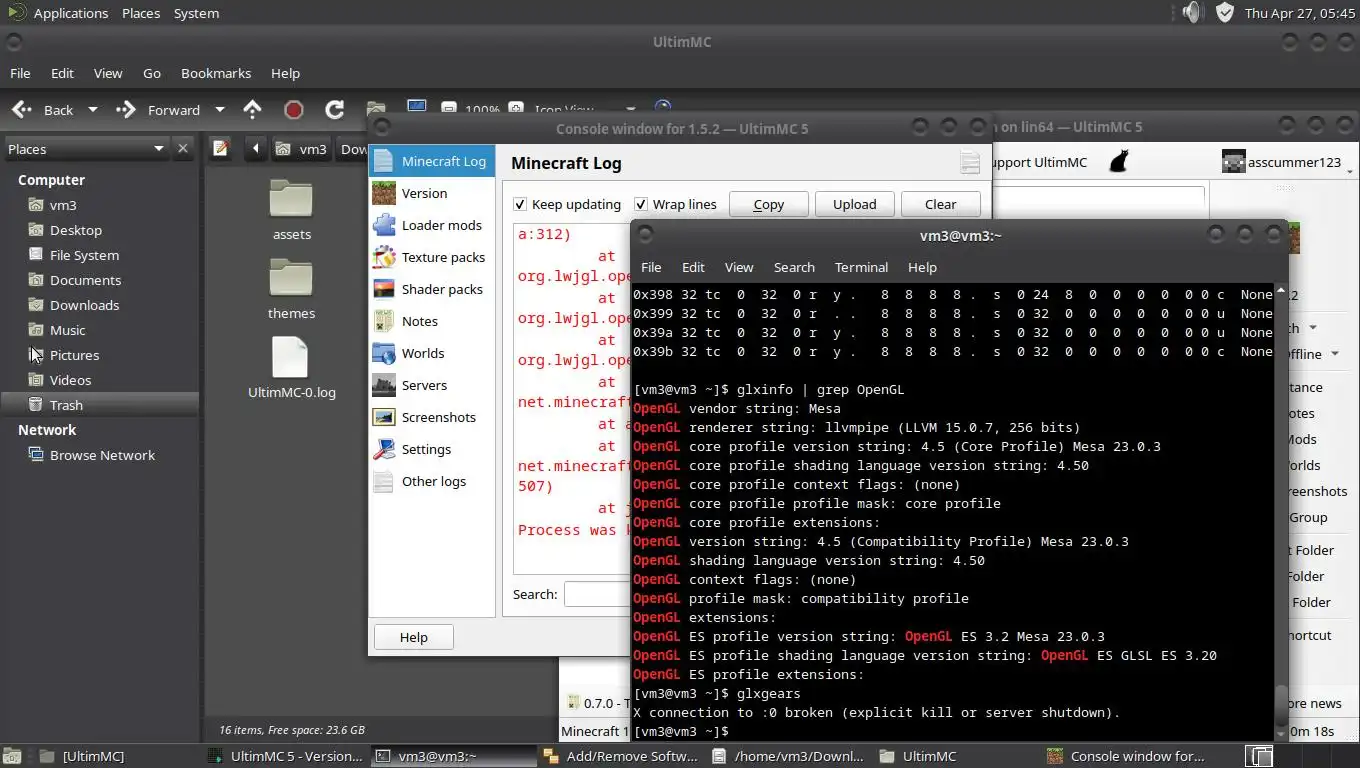Open the assets folder
Viewport: 1360px width, 768px height.
291,211
